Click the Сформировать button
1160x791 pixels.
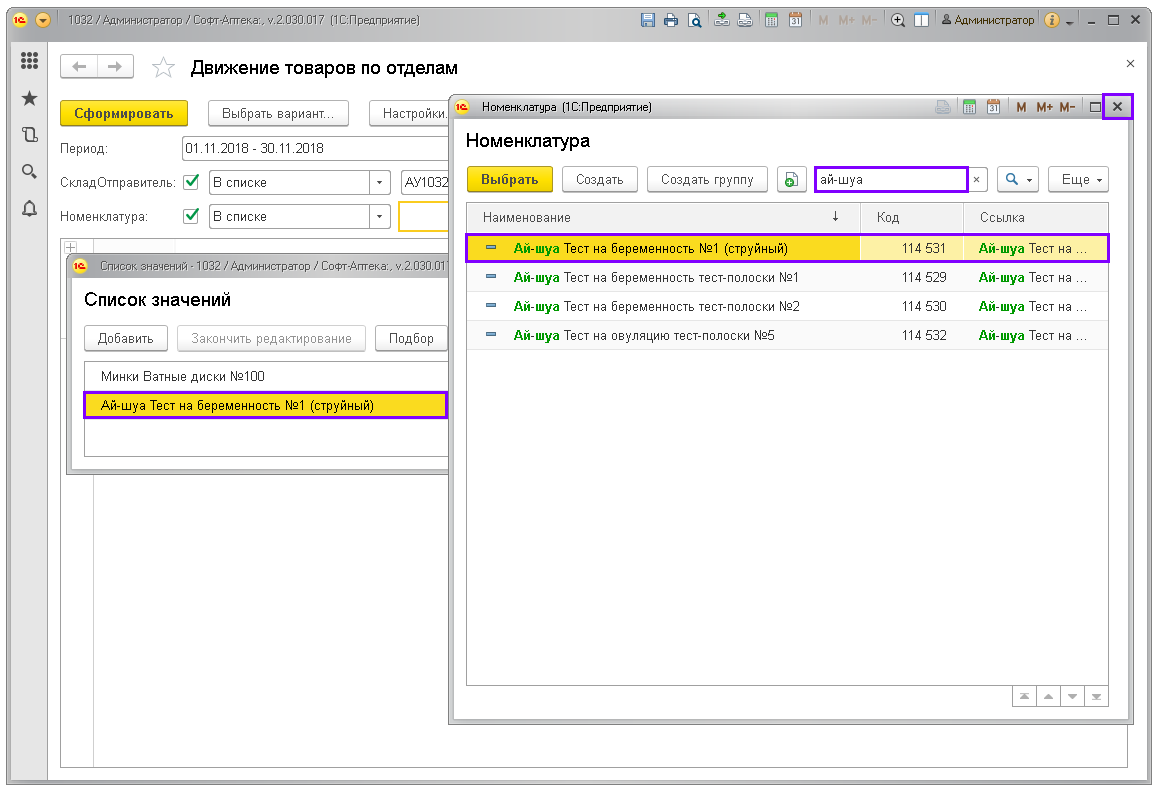[x=124, y=113]
